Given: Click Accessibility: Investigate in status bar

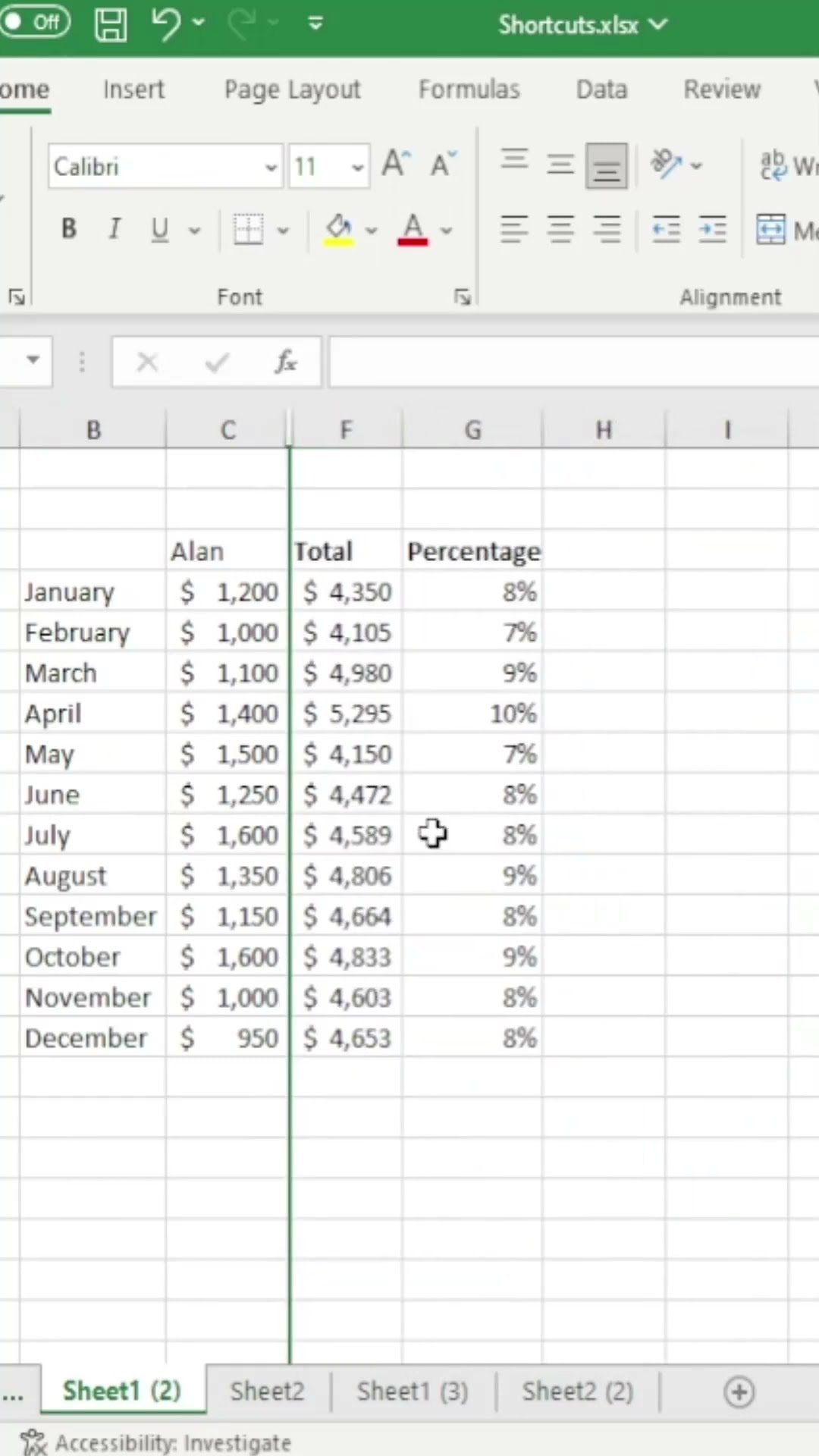Looking at the screenshot, I should coord(158,1442).
